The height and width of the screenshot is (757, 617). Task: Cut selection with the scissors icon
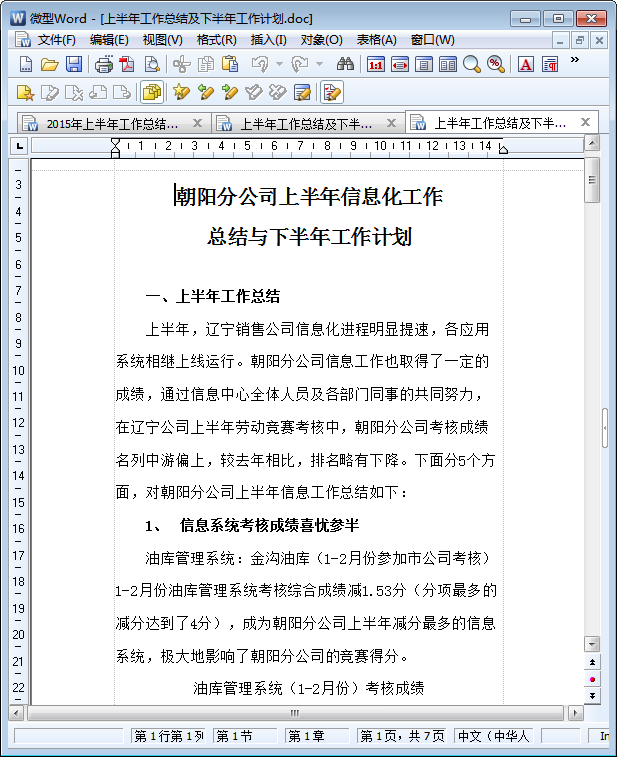[182, 64]
